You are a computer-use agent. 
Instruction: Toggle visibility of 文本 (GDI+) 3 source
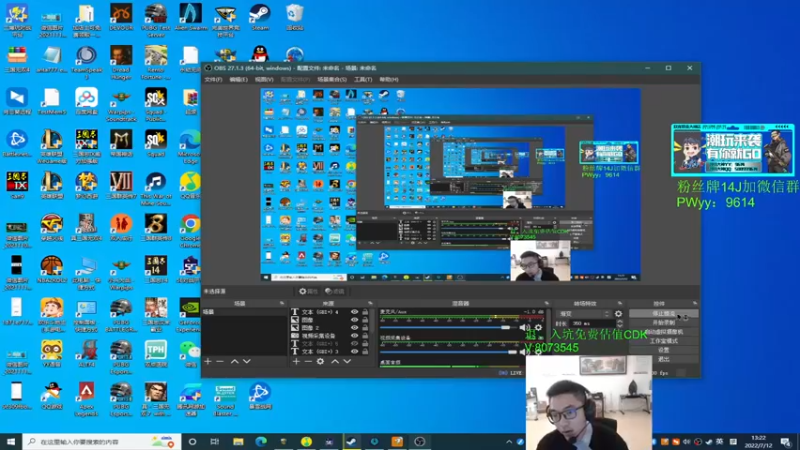354,352
